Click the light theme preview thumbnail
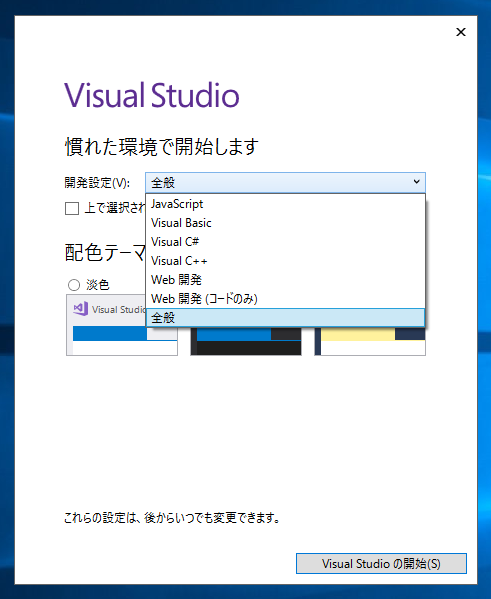Image resolution: width=491 pixels, height=599 pixels. tap(122, 325)
